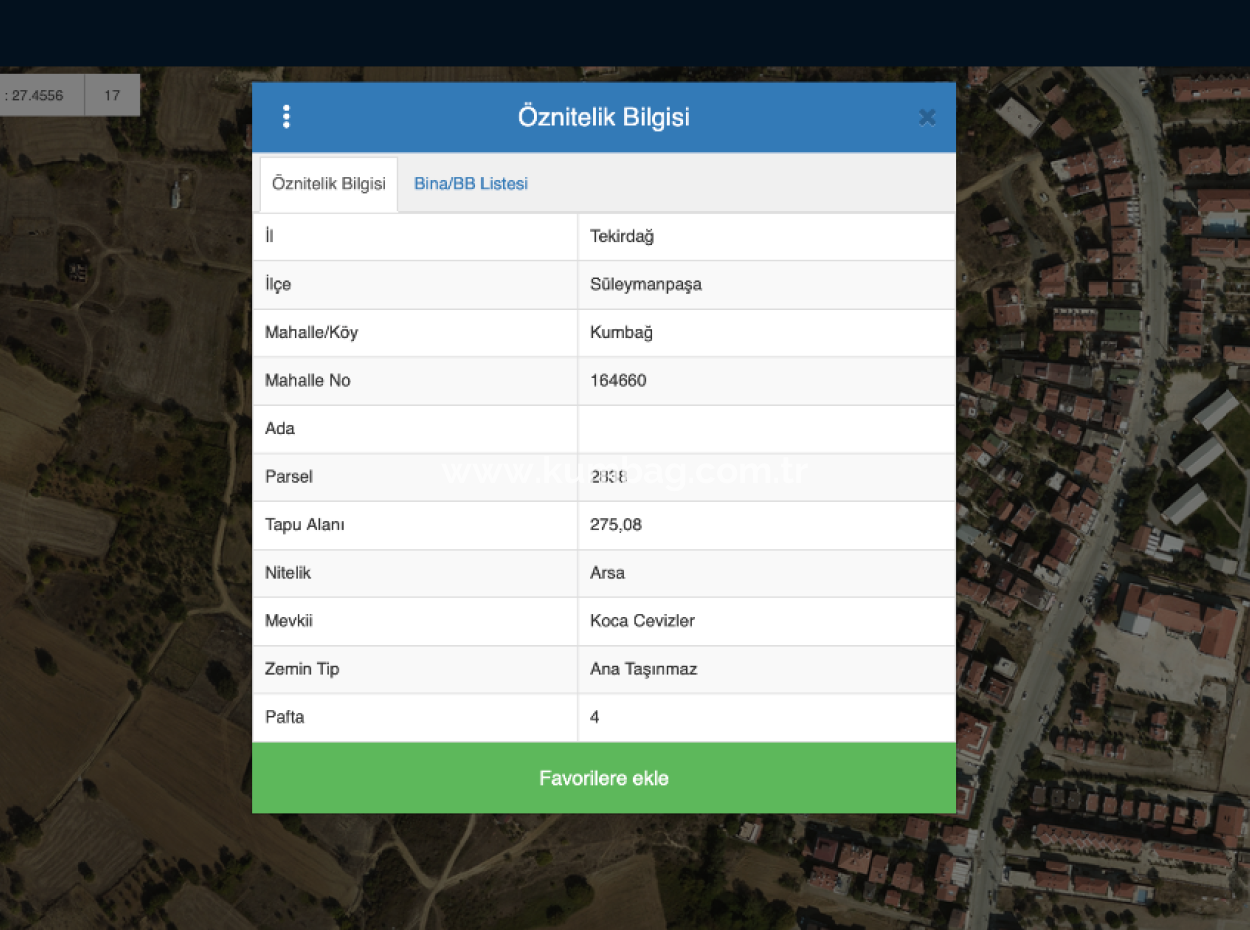Click the zoom level 17 indicator
Screen dimensions: 1250x930
pos(112,96)
